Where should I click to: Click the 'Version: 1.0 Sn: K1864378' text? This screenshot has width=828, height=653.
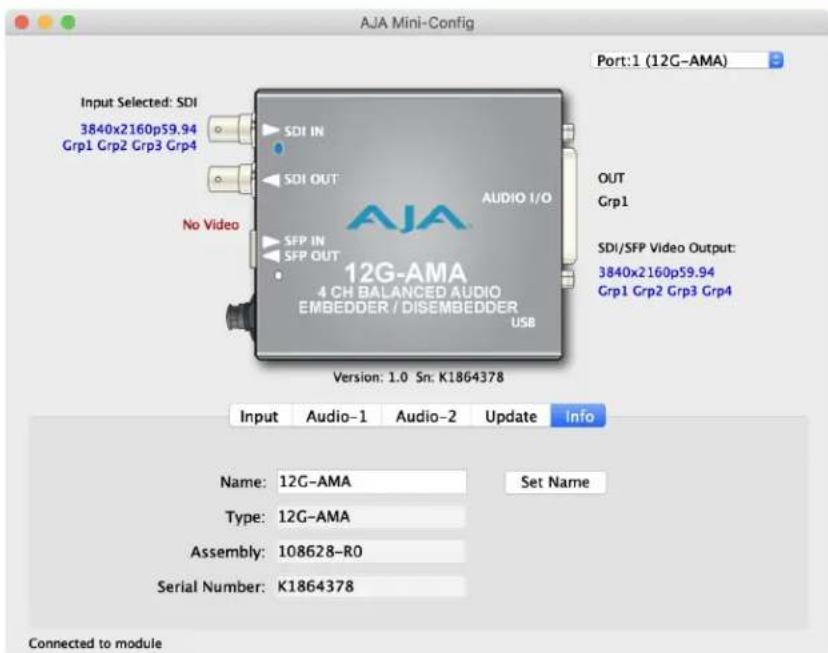click(418, 377)
